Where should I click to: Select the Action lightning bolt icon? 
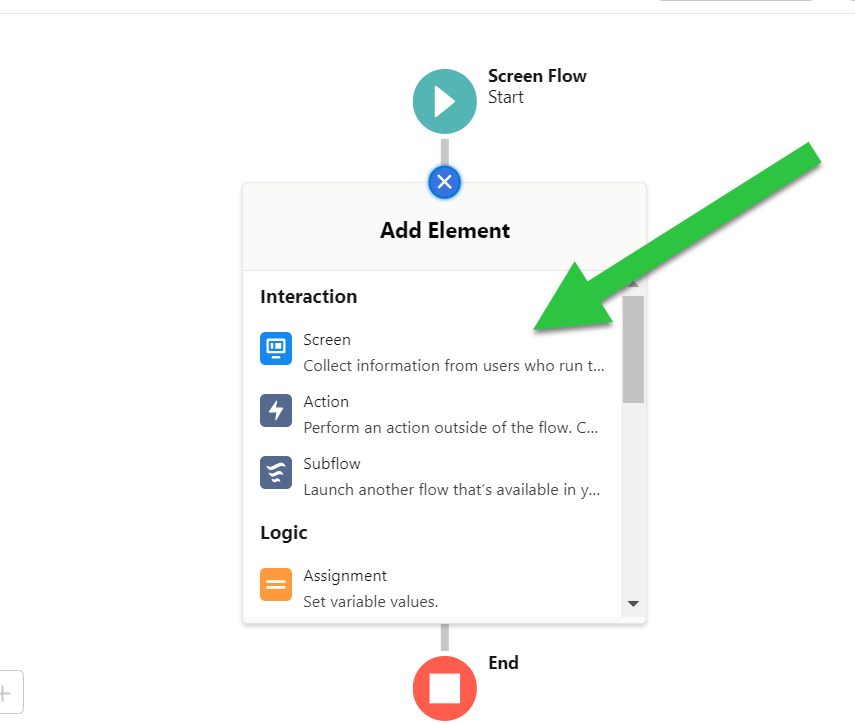pos(275,410)
